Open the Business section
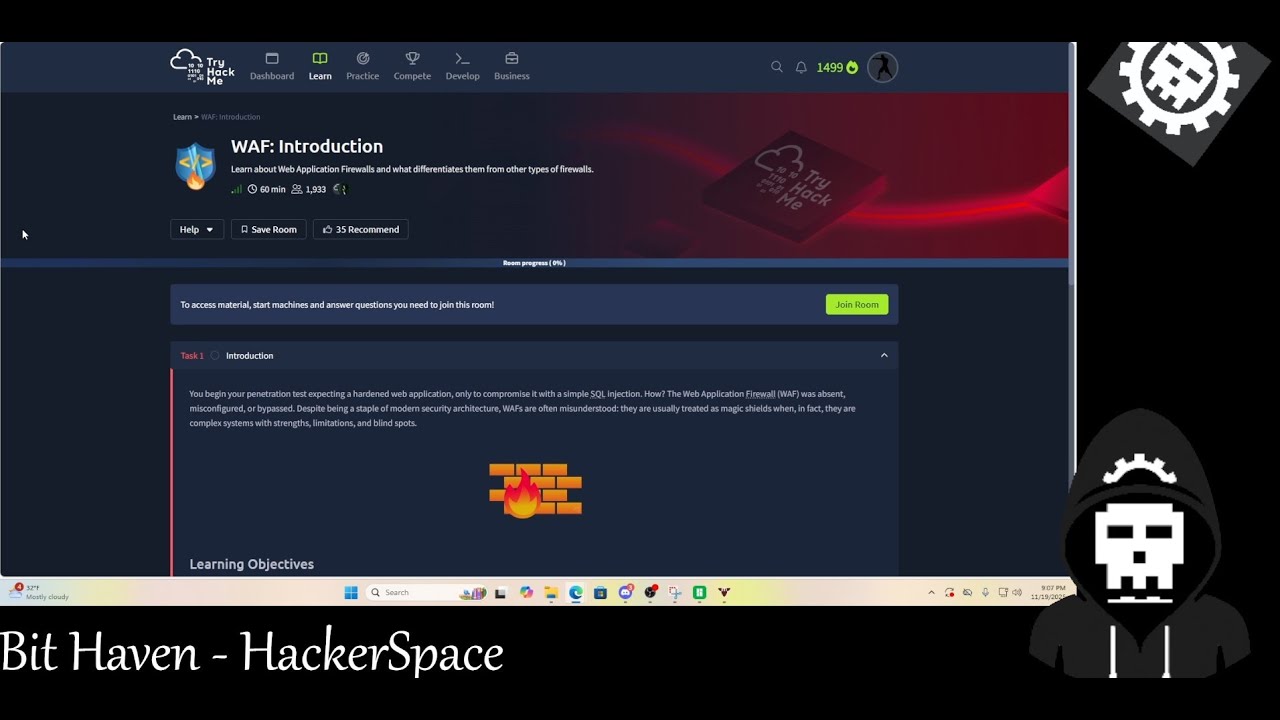This screenshot has width=1280, height=720. [x=512, y=67]
